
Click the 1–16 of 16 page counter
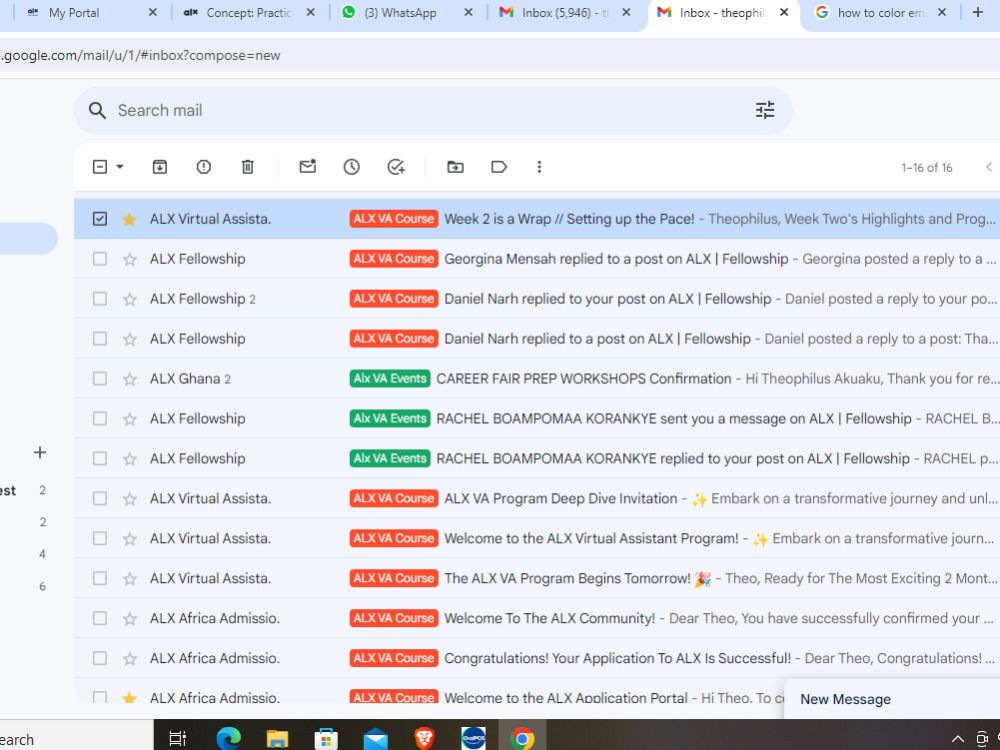click(x=927, y=168)
